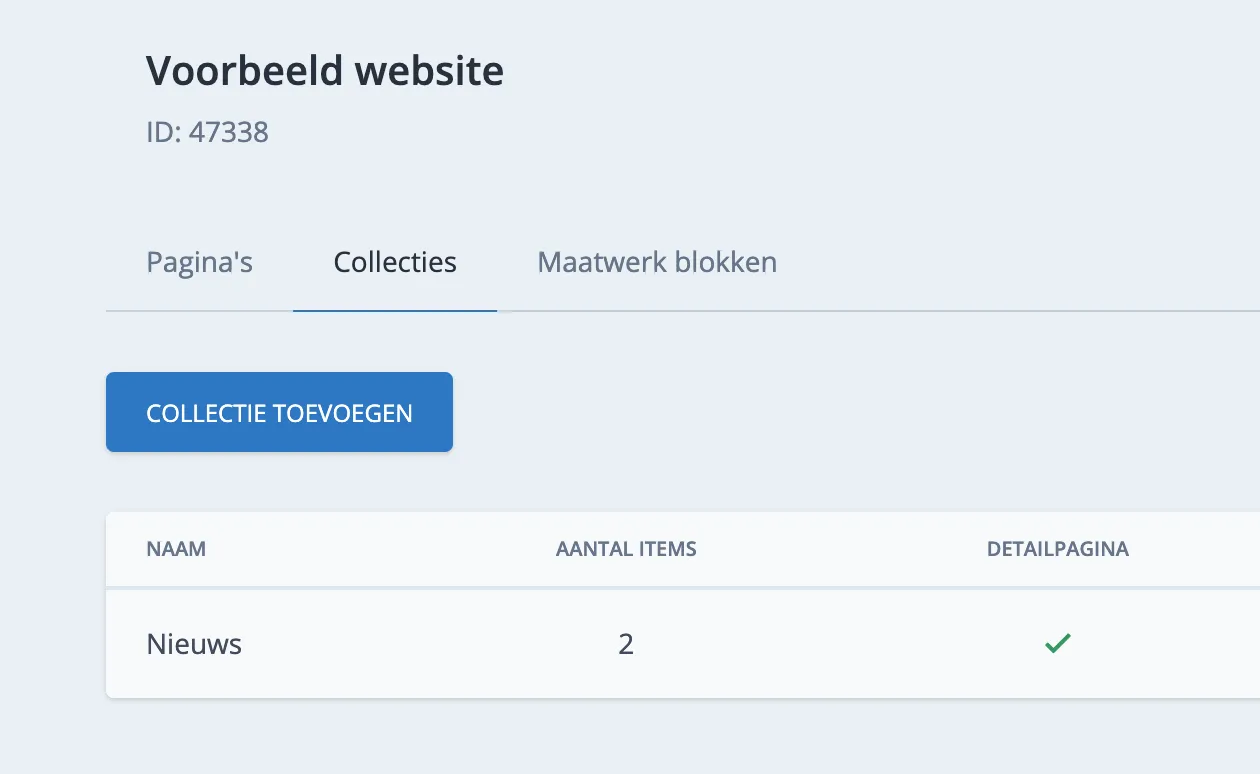Click the number 2 under AANTAL ITEMS

click(626, 643)
